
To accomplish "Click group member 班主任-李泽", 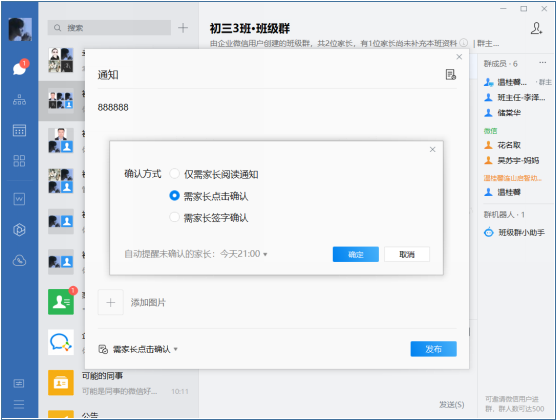I will tap(515, 98).
